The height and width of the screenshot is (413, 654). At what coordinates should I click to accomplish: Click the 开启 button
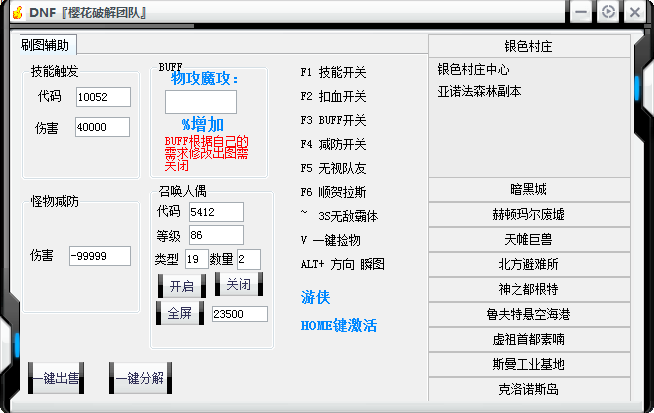click(182, 286)
